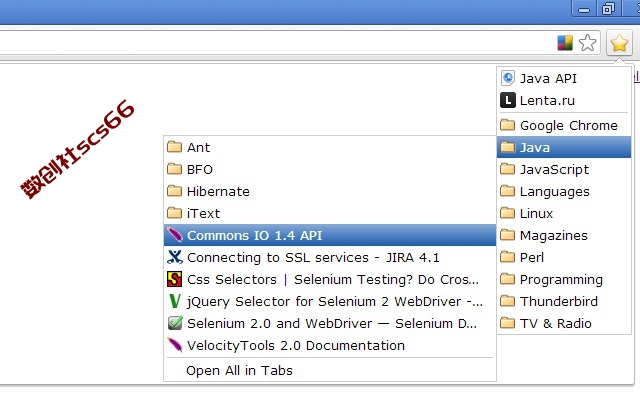Open the iText subfolder
Screen dimensions: 640x400
[x=330, y=213]
